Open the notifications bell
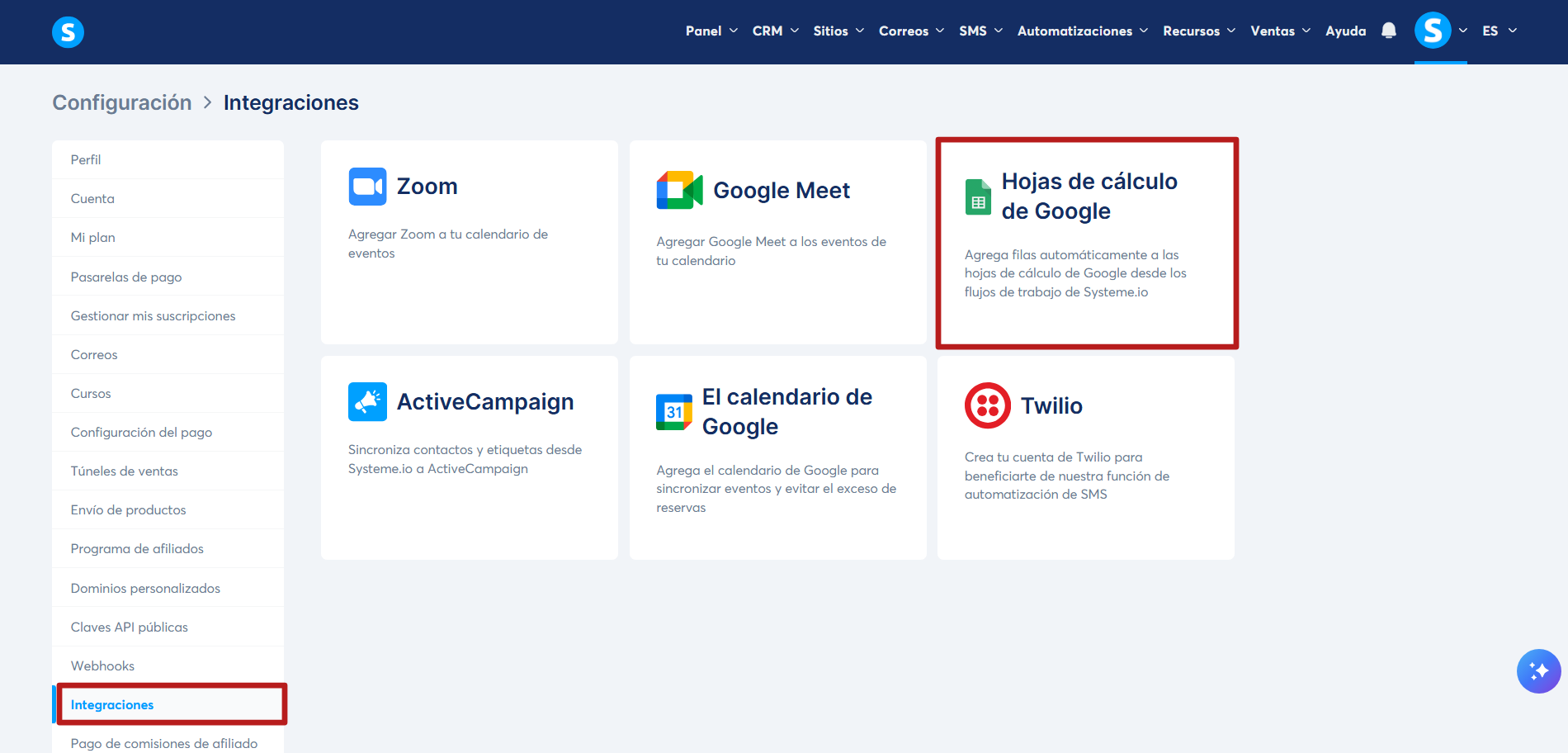This screenshot has height=753, width=1568. 1389,31
